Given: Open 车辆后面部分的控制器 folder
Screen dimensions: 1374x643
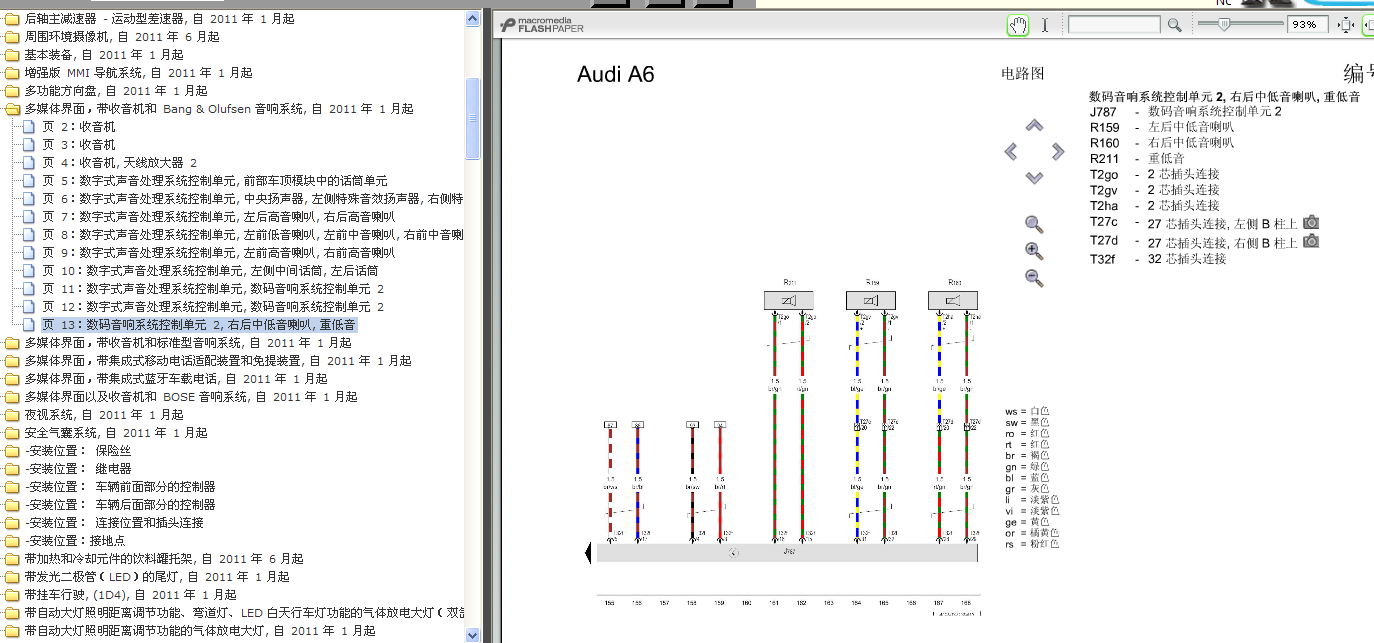Looking at the screenshot, I should tap(120, 505).
